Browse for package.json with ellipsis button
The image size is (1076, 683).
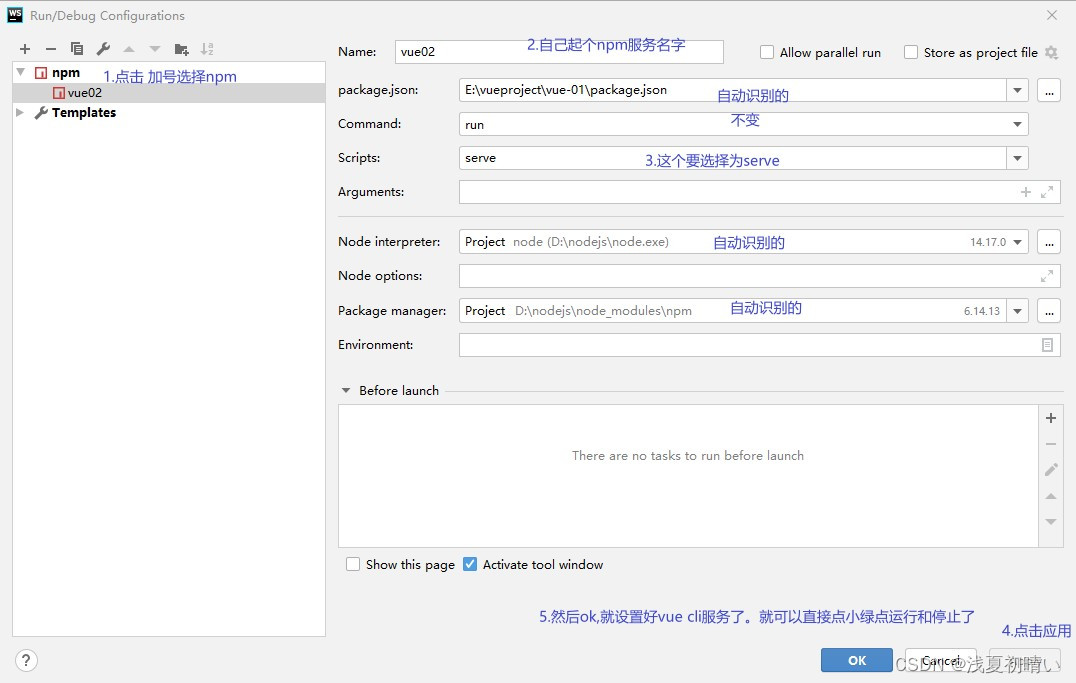[1049, 90]
